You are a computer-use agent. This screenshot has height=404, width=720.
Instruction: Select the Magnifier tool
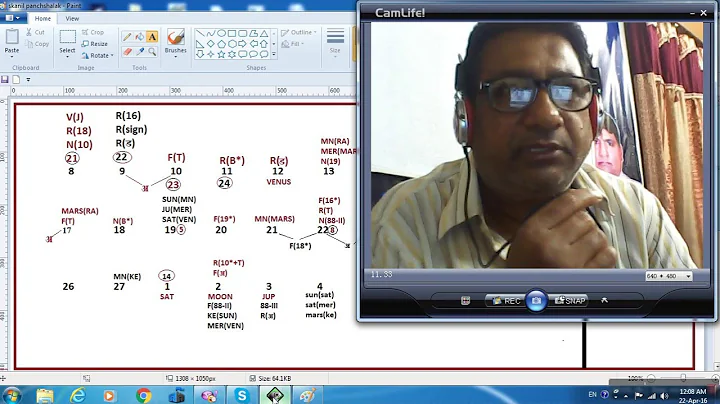[152, 51]
